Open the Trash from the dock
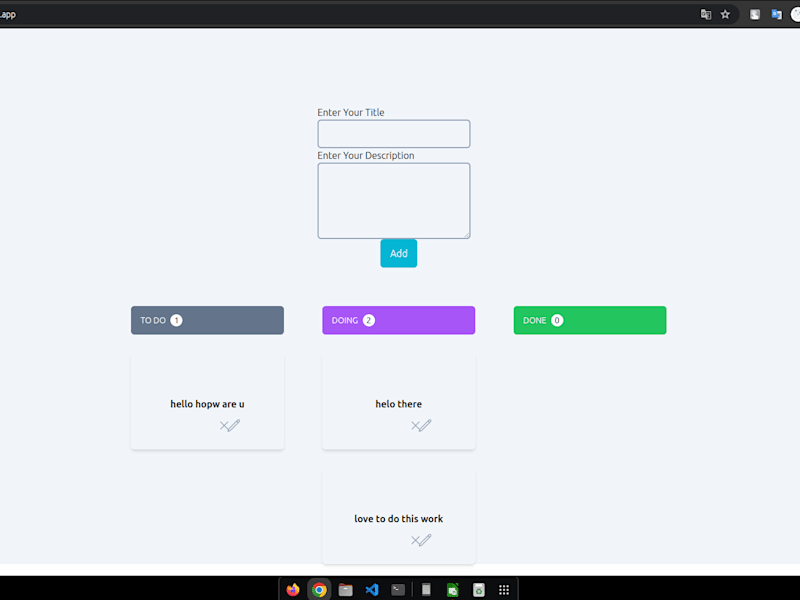The width and height of the screenshot is (800, 600). tap(479, 590)
